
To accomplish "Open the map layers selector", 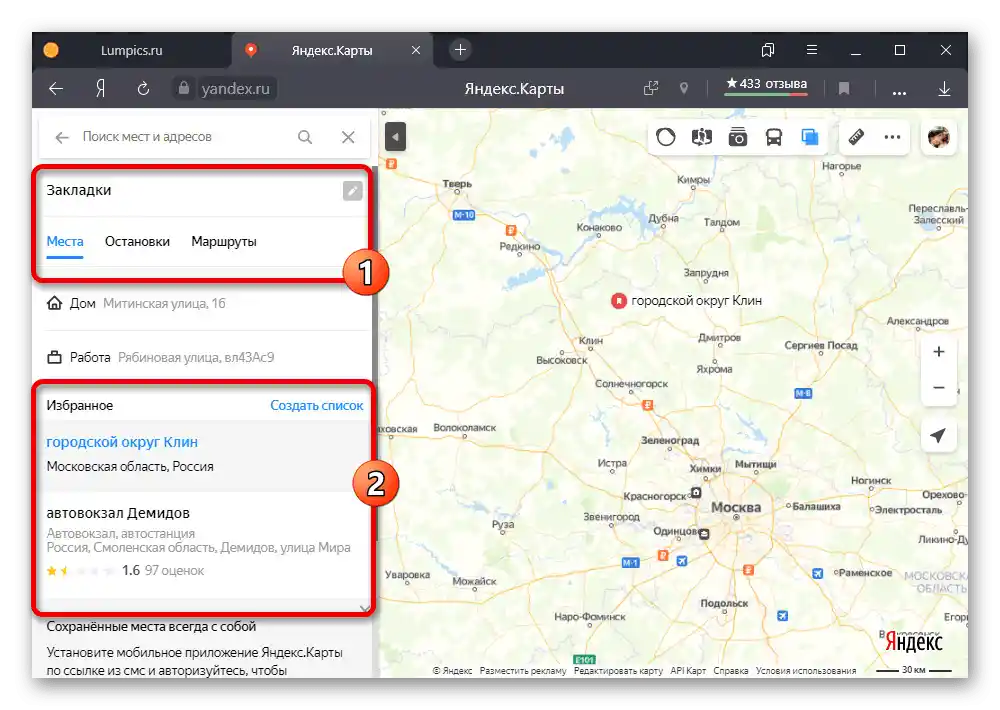I will tap(810, 137).
